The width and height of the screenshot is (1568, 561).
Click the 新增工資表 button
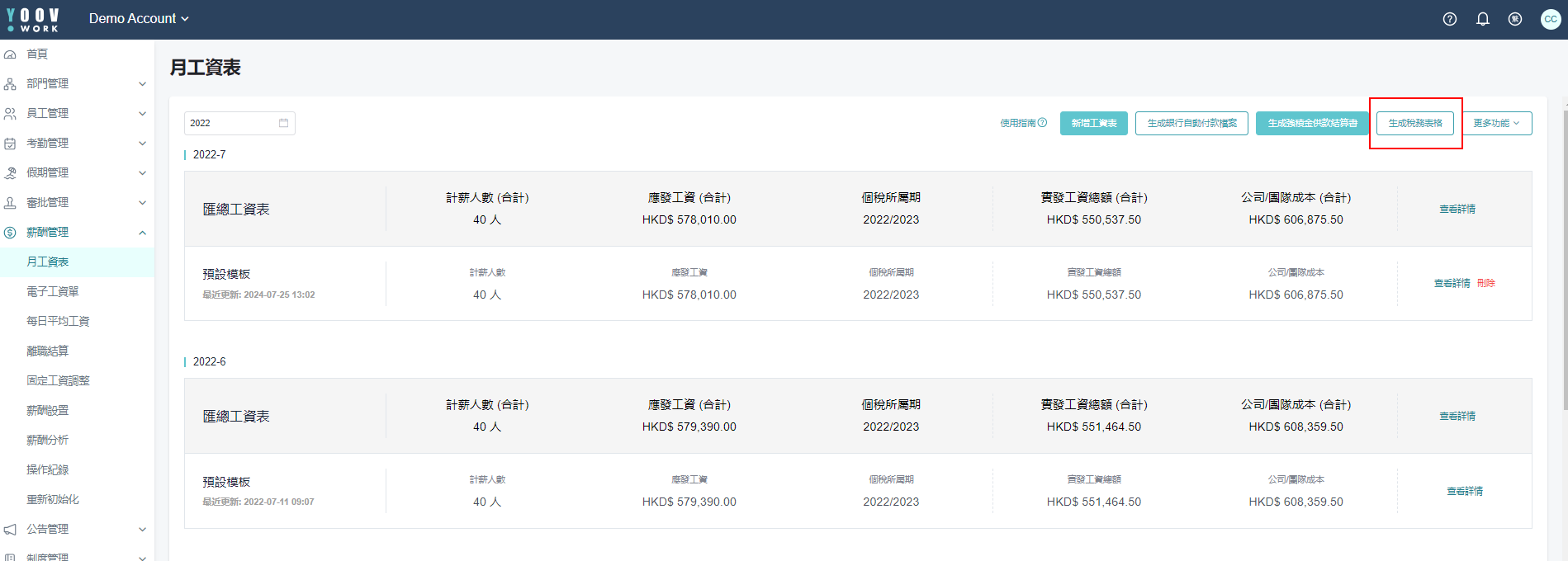pyautogui.click(x=1094, y=123)
